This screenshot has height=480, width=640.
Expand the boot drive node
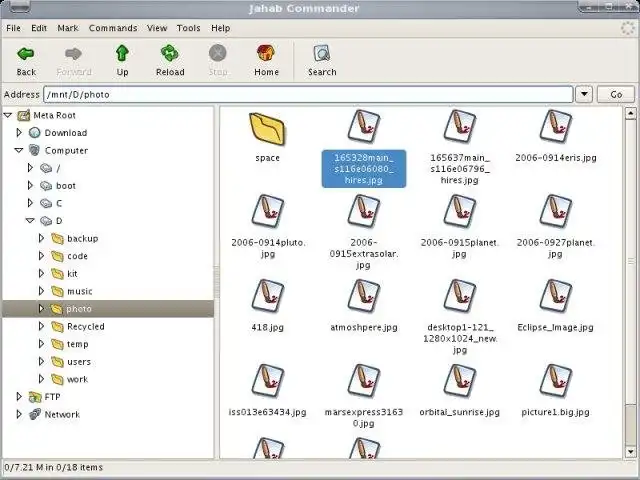30,185
